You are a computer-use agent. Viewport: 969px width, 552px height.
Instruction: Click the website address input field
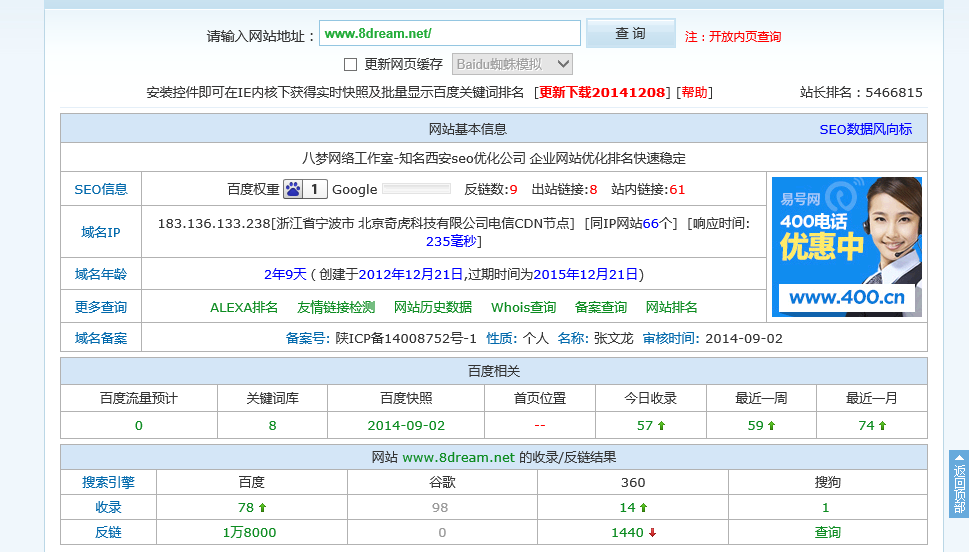click(449, 33)
